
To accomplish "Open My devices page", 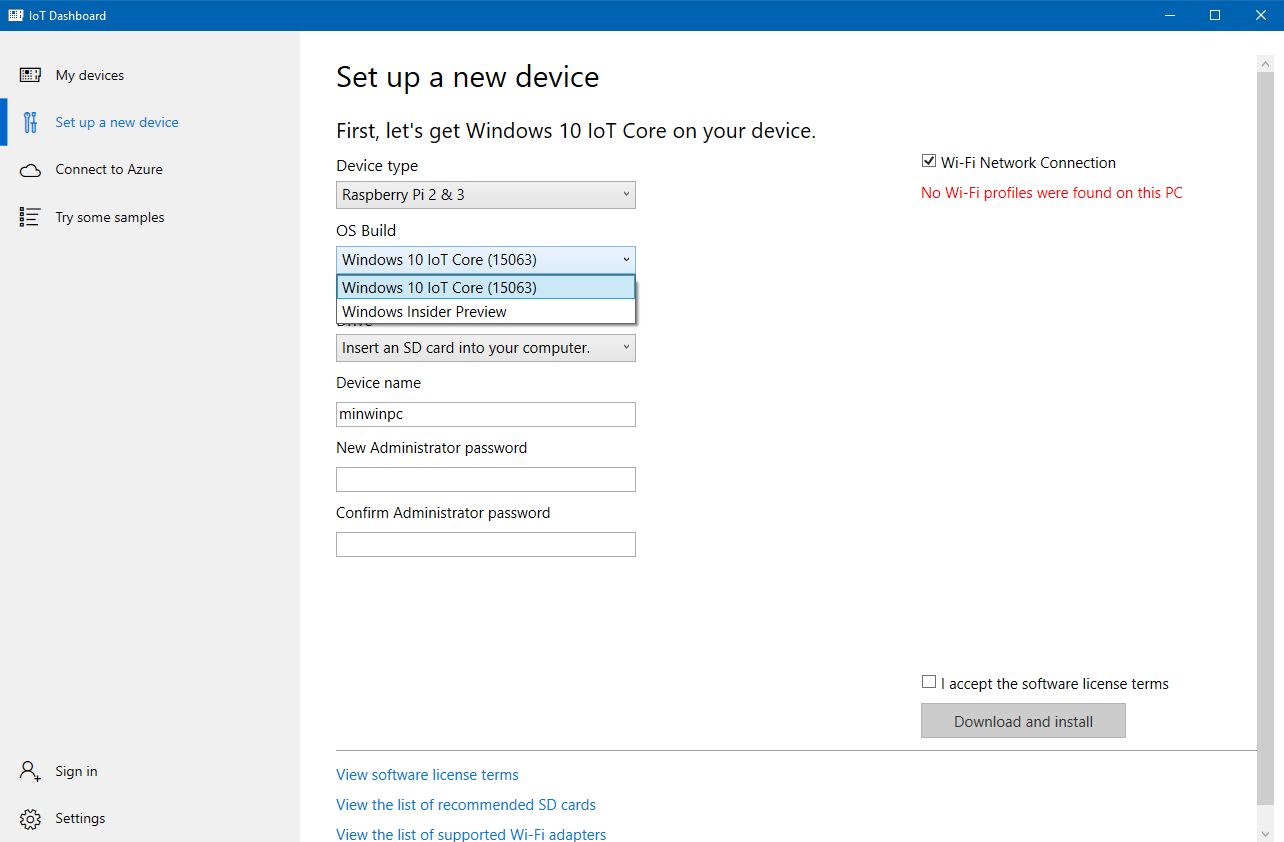I will click(x=150, y=75).
